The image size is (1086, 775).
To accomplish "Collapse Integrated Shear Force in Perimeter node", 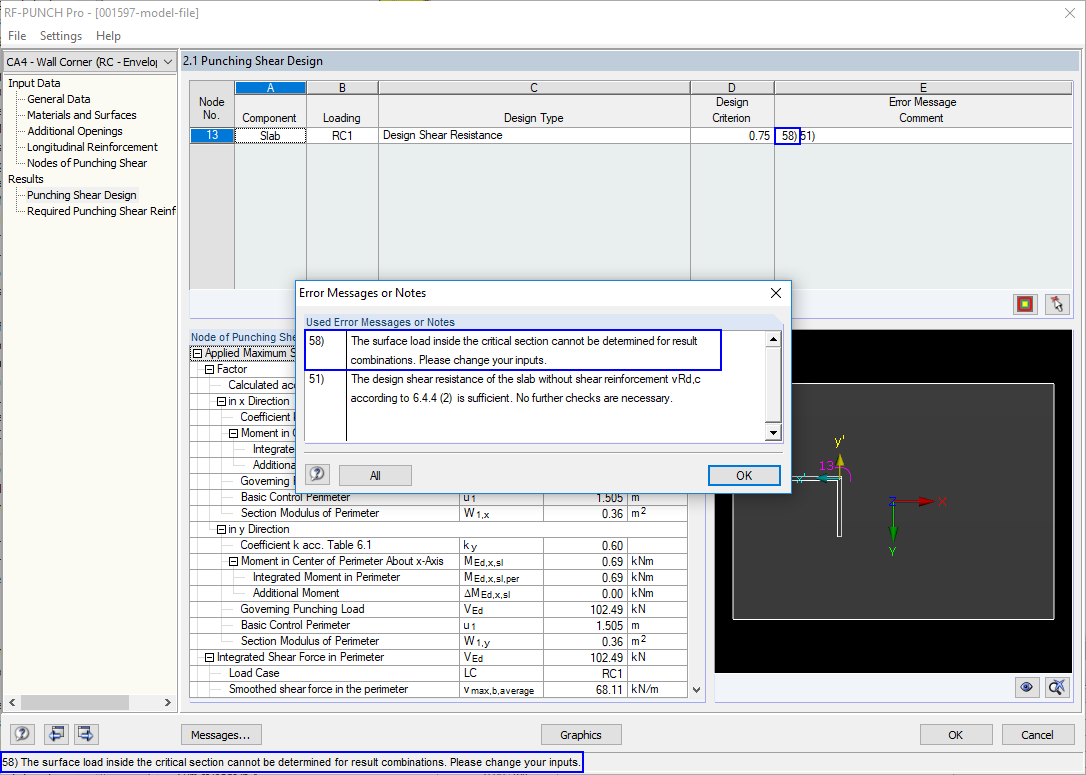I will pos(209,657).
